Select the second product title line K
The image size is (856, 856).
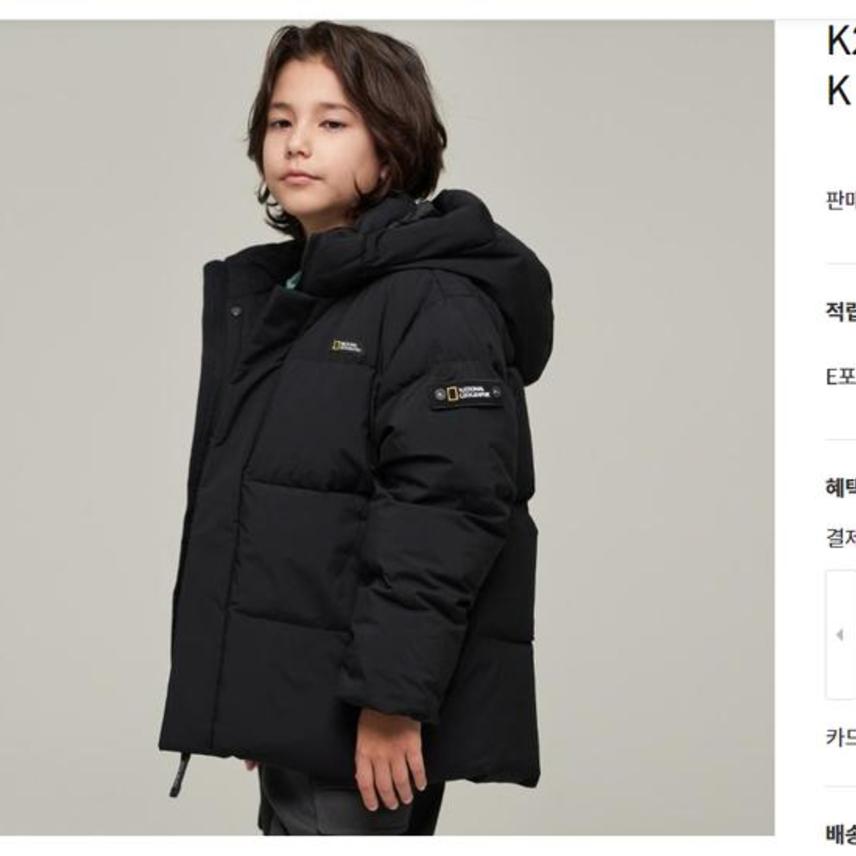click(840, 91)
